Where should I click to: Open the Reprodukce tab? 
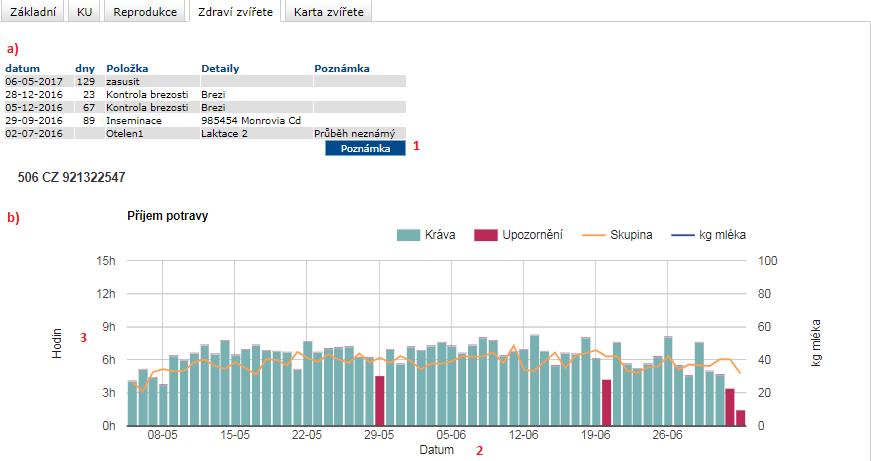[x=145, y=11]
